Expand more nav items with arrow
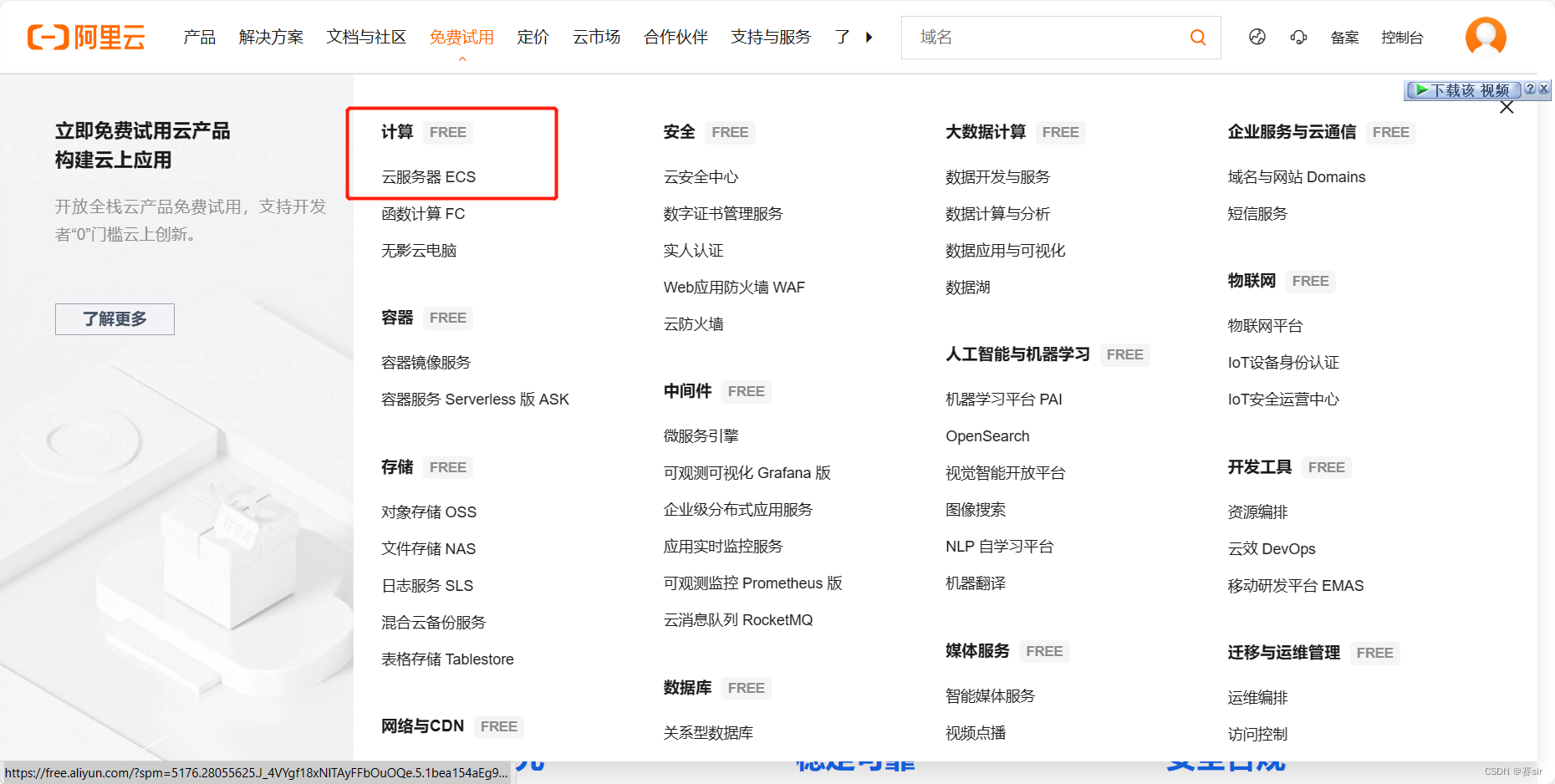 coord(869,37)
